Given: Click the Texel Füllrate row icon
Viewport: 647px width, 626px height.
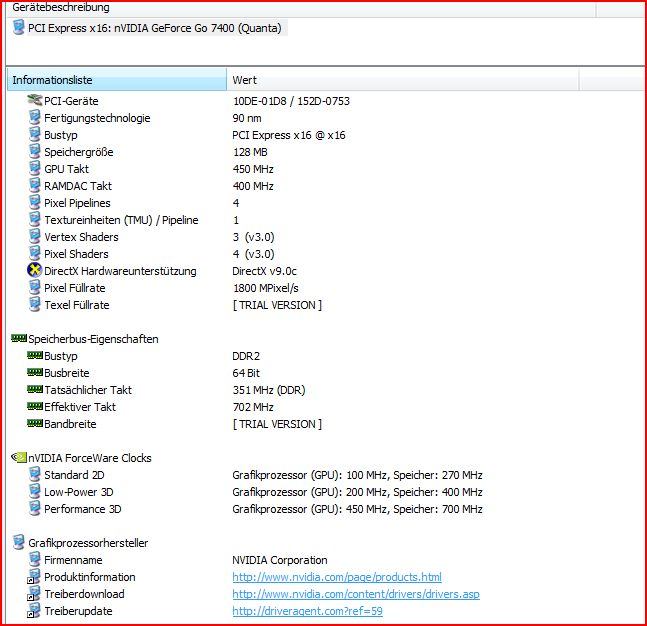Looking at the screenshot, I should (35, 304).
